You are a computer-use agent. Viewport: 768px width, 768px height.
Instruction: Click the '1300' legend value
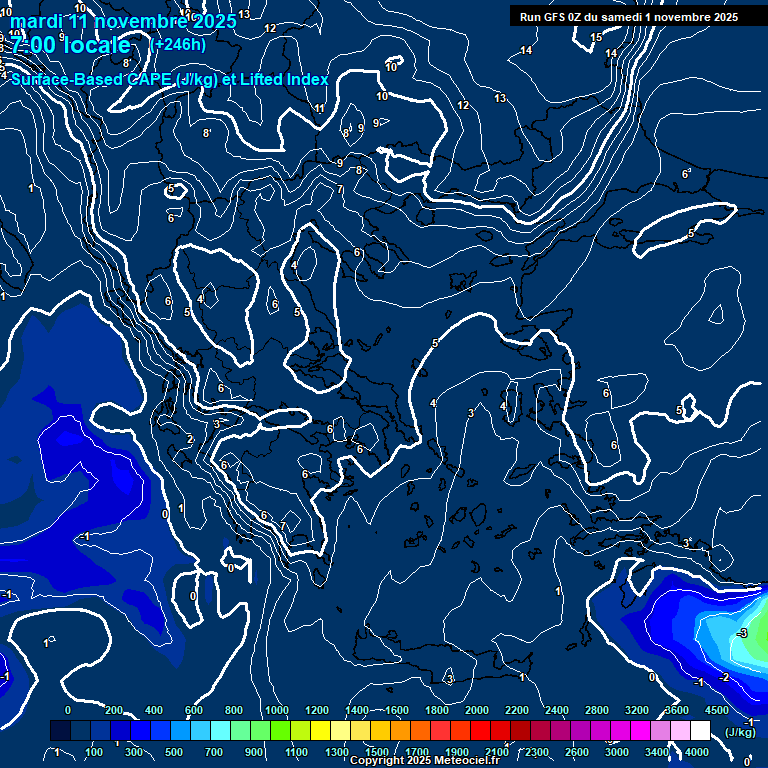pos(337,752)
